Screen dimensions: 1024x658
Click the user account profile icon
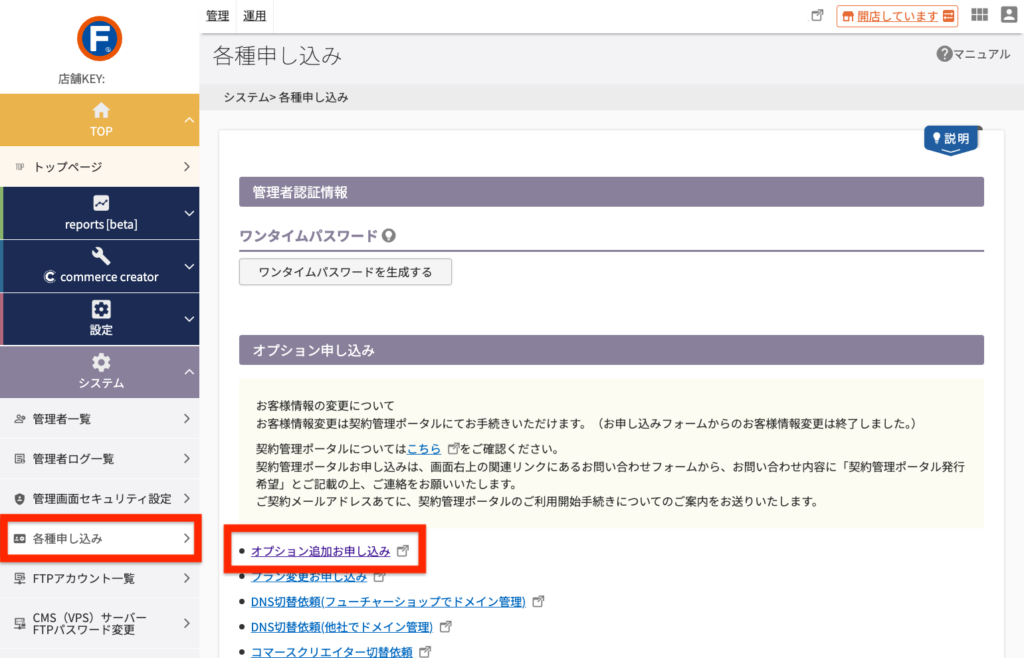[1007, 15]
